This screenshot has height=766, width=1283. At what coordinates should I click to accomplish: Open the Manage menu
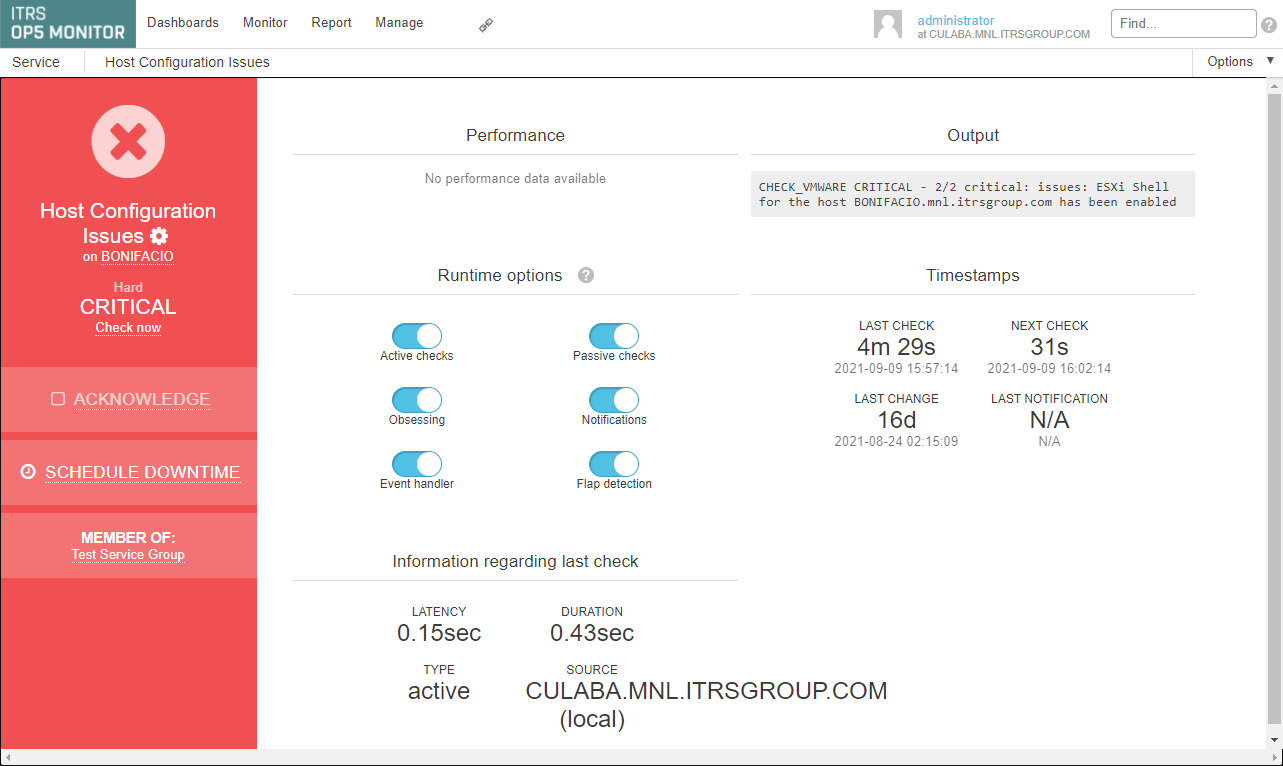point(399,23)
